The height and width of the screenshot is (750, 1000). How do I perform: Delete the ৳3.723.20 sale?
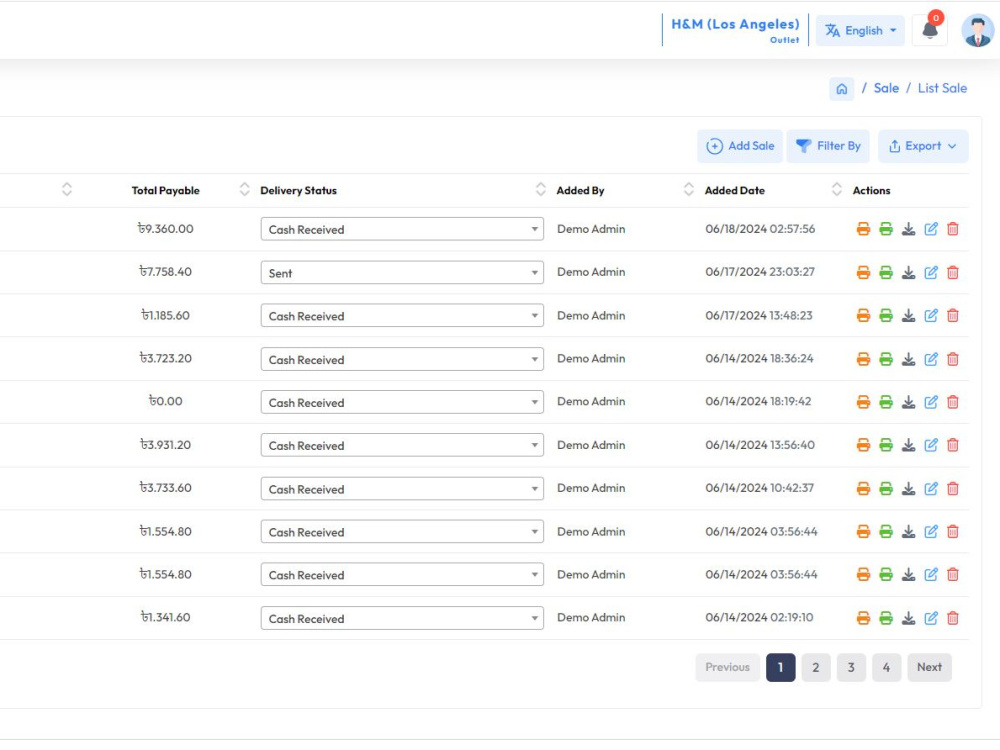pos(953,359)
